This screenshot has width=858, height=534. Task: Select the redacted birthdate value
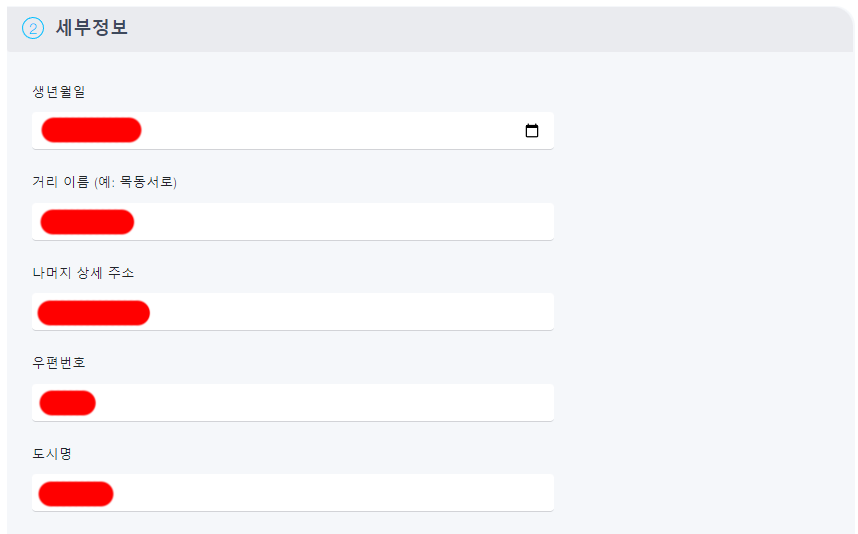(91, 130)
